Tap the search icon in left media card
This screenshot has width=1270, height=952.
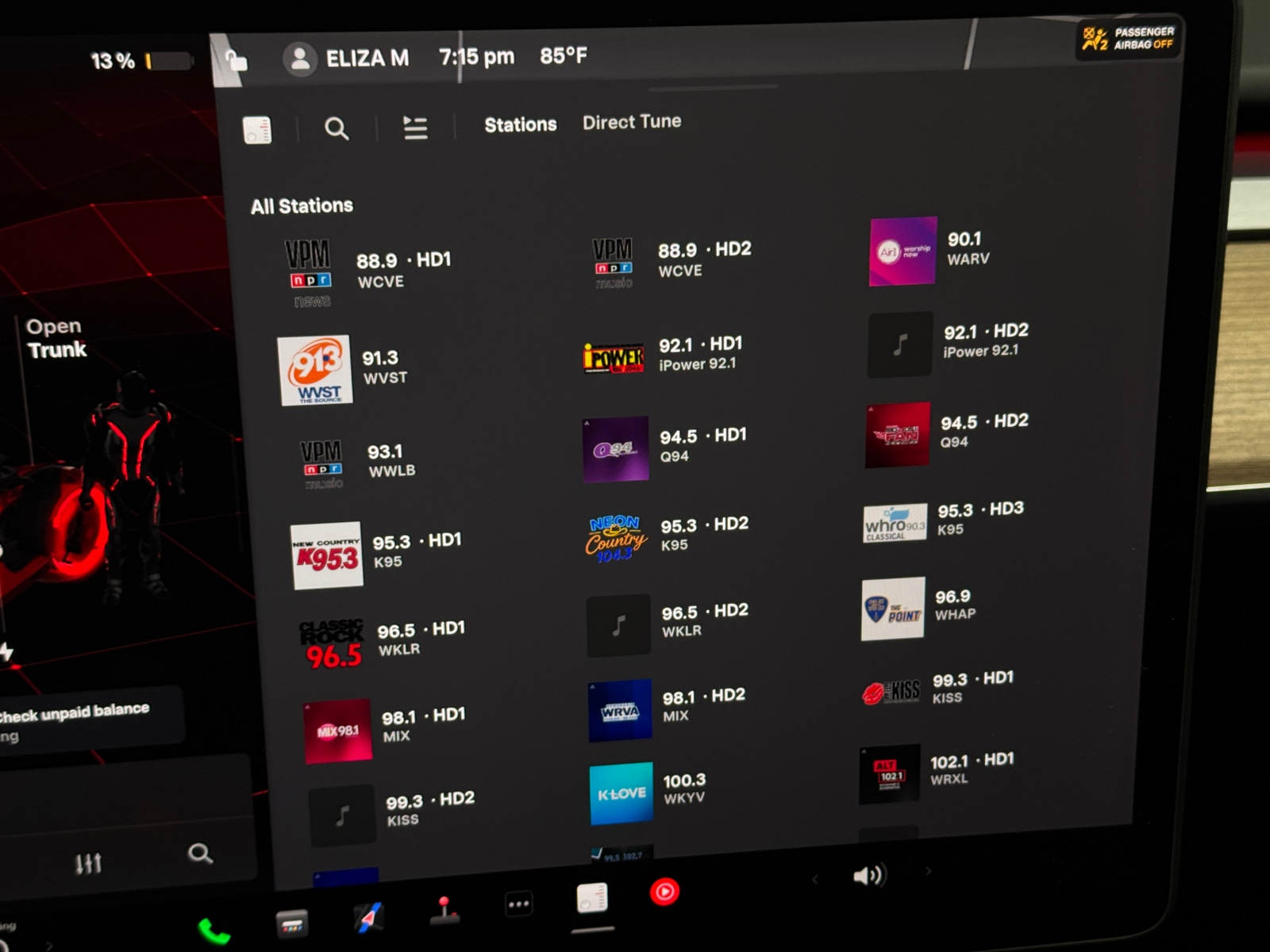(x=200, y=854)
